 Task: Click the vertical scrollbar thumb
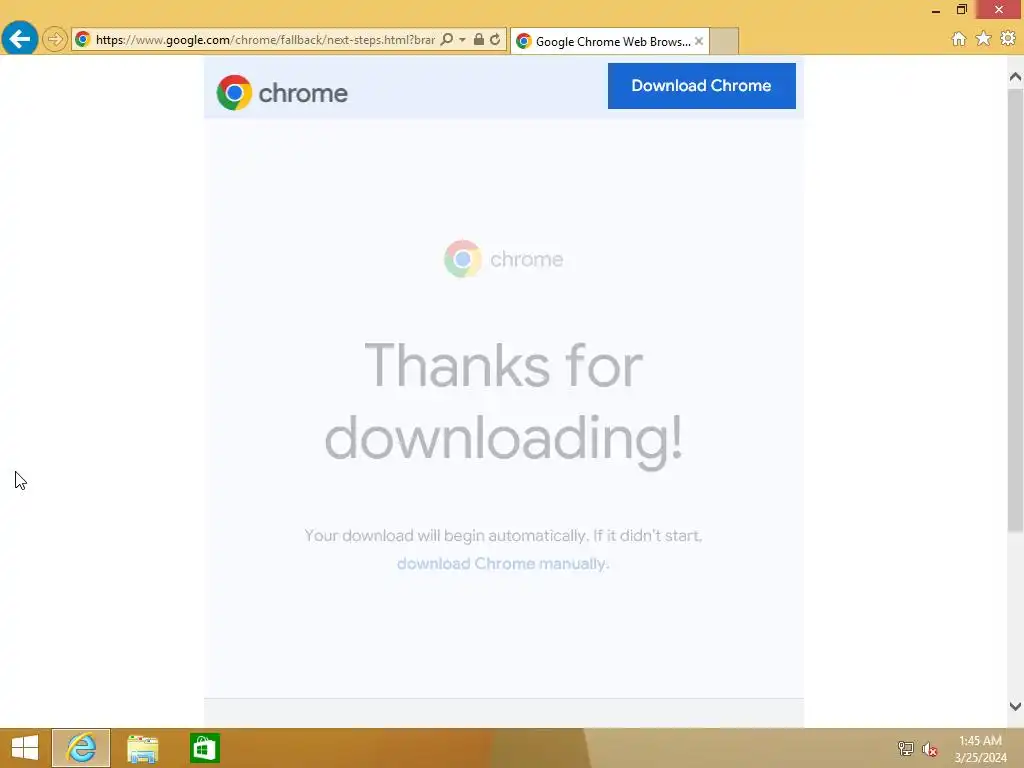1015,310
